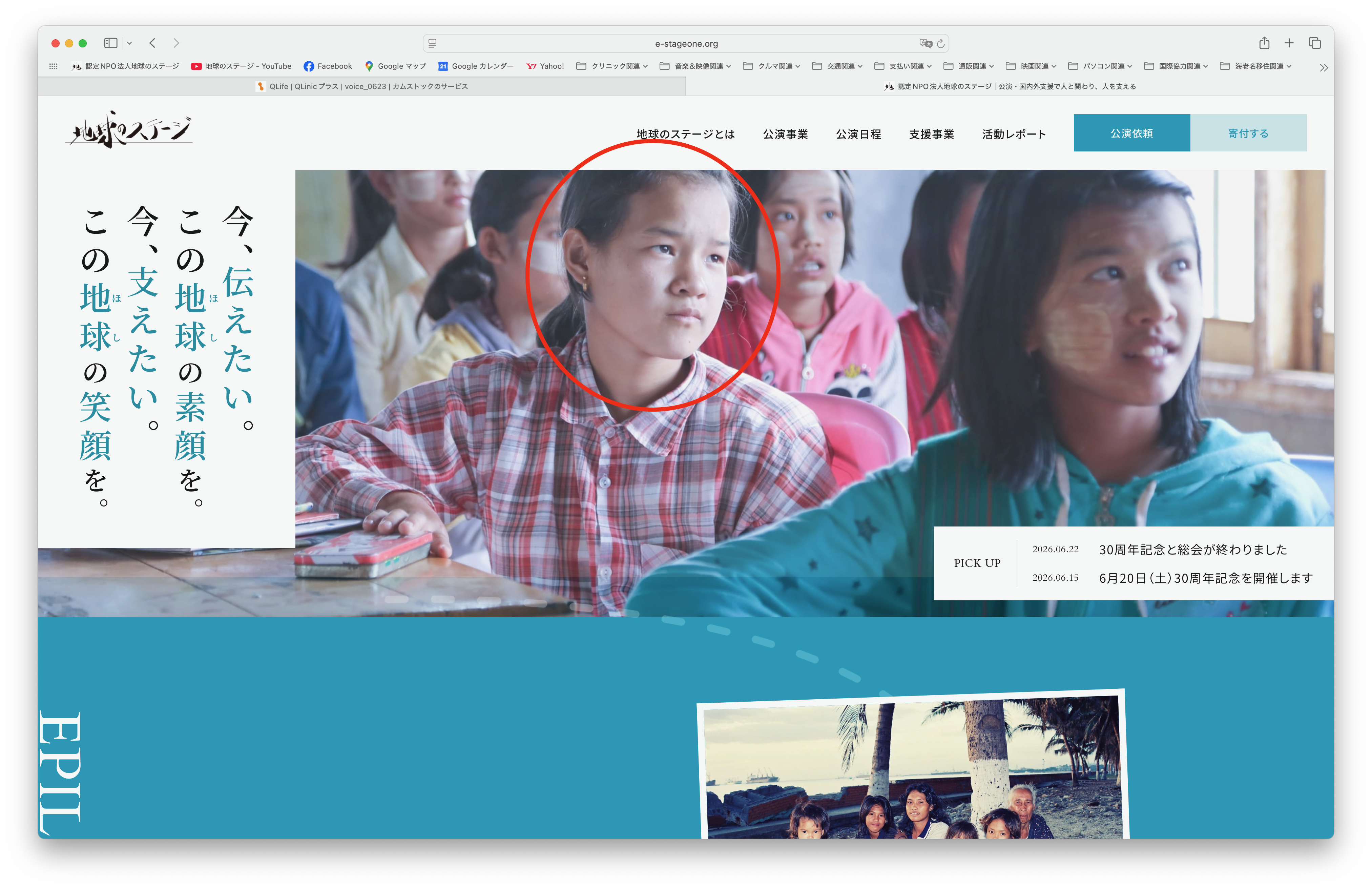Open a new tab with the plus icon
The width and height of the screenshot is (1372, 889).
pyautogui.click(x=1289, y=43)
